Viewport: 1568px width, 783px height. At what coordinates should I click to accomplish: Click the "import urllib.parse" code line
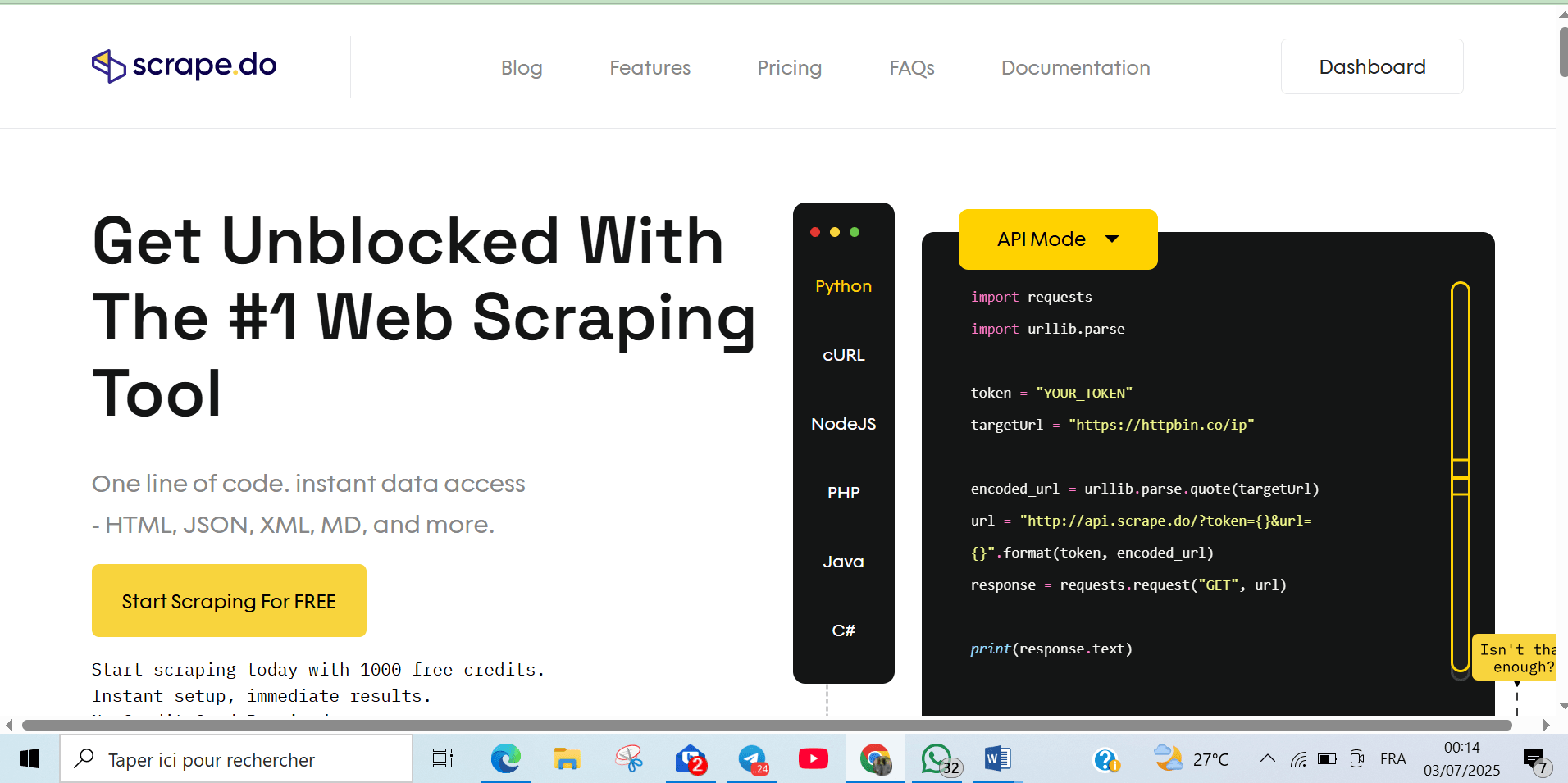pos(1047,329)
